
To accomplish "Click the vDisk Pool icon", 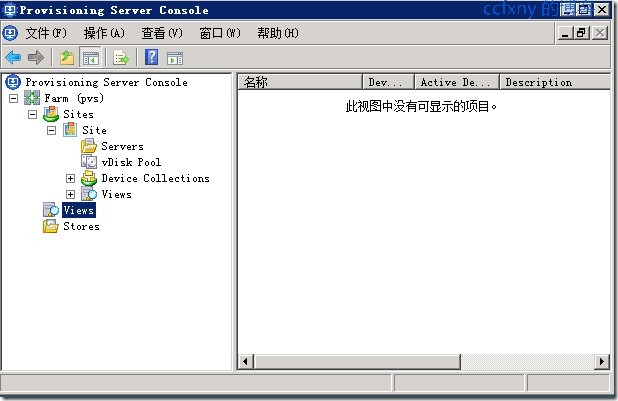I will pyautogui.click(x=89, y=162).
